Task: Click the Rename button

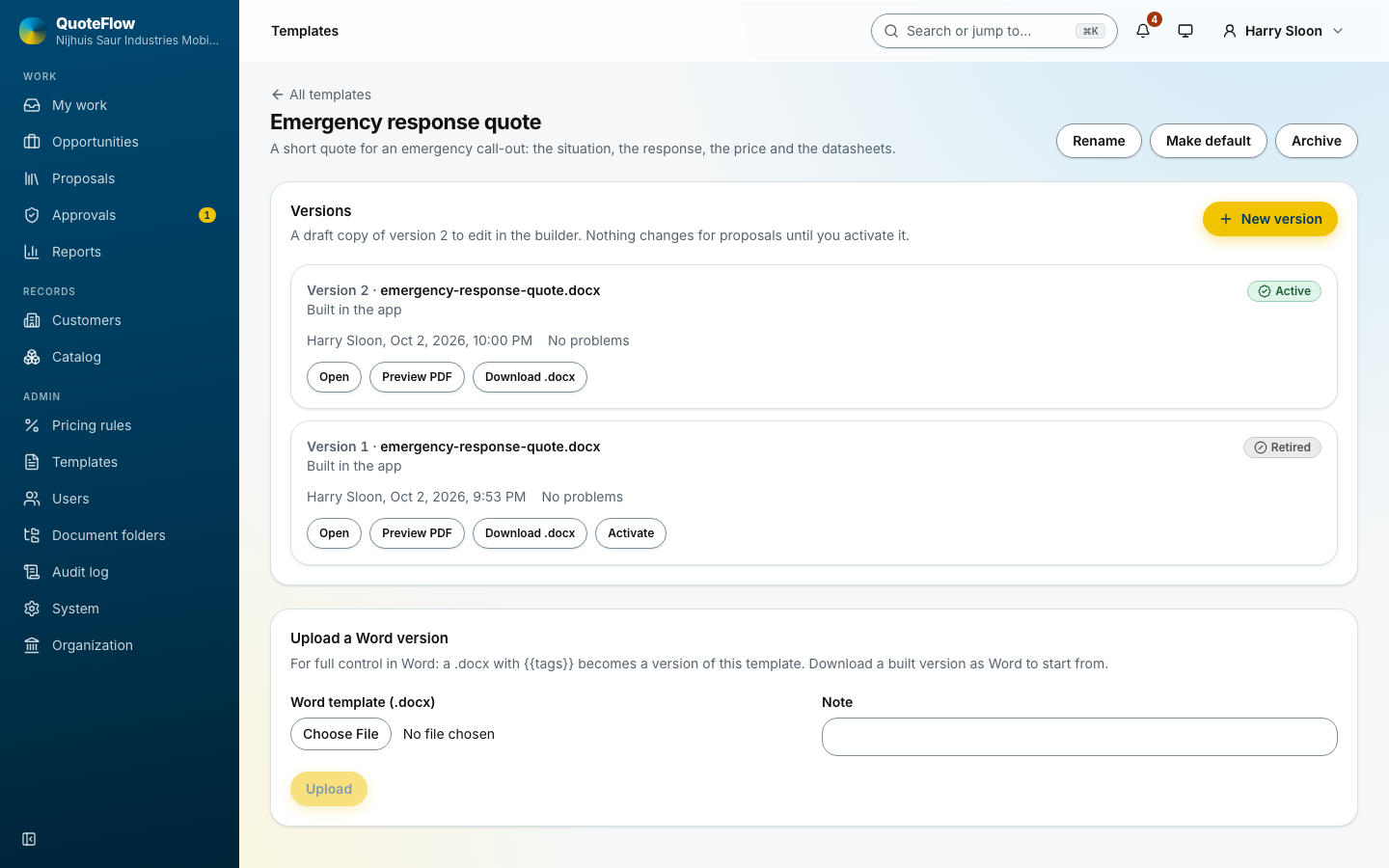Action: tap(1099, 141)
